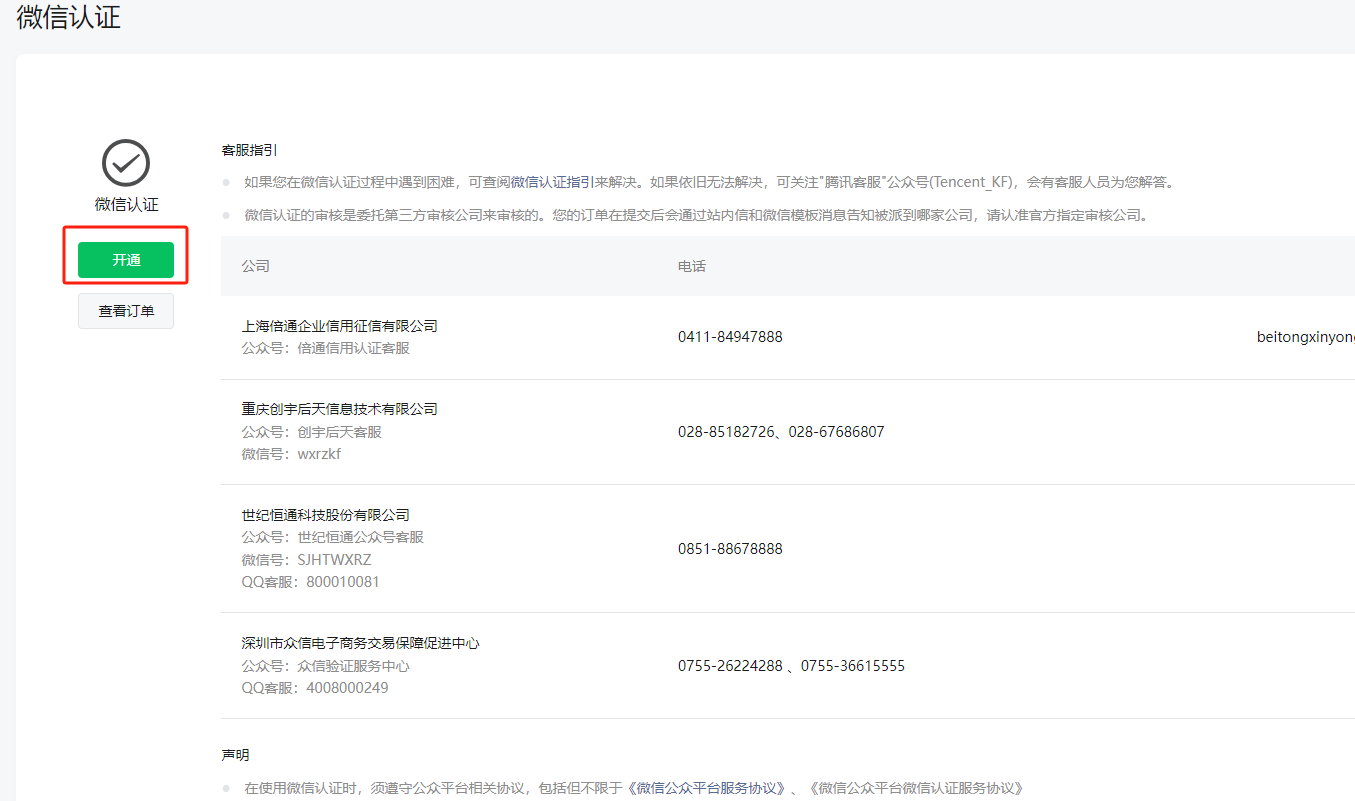Select company 世纪恒通科技股份有限公司
The height and width of the screenshot is (801, 1355).
tap(326, 515)
